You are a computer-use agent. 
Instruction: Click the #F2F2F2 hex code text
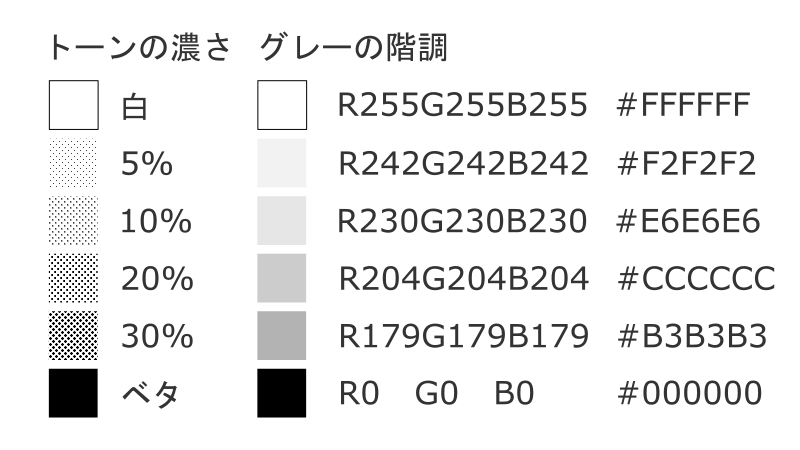click(686, 164)
